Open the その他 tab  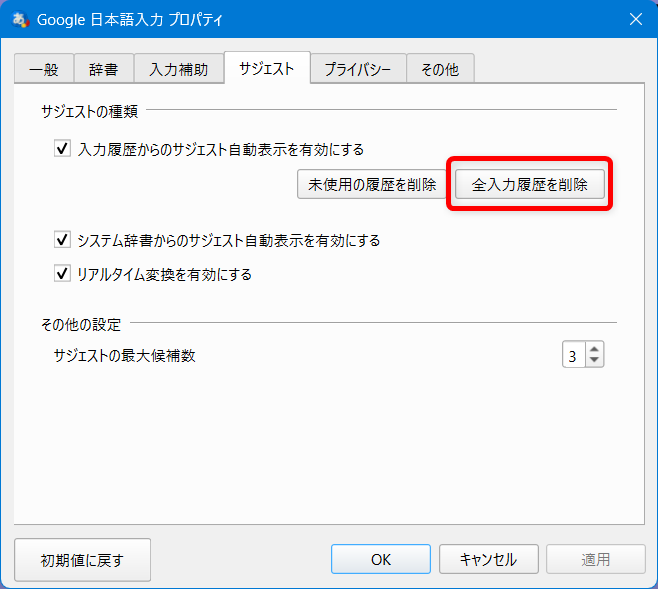coord(440,69)
